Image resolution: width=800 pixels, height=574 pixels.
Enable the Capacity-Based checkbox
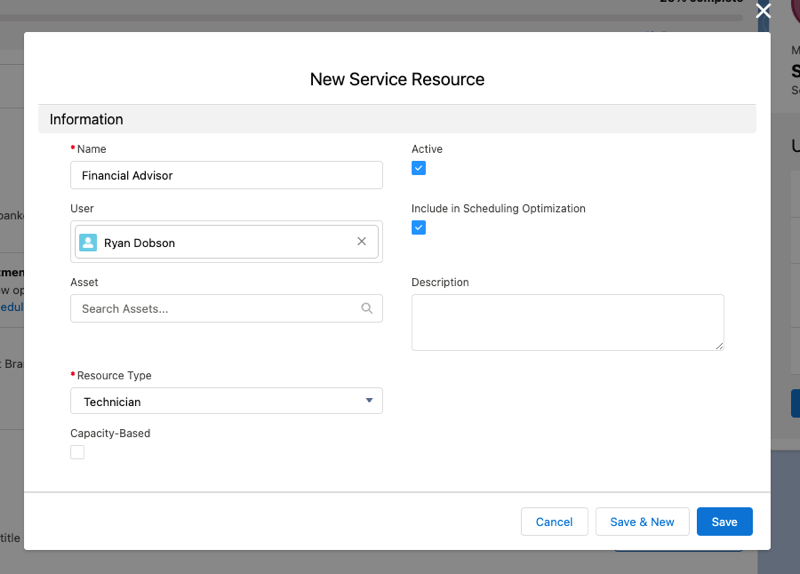(78, 452)
